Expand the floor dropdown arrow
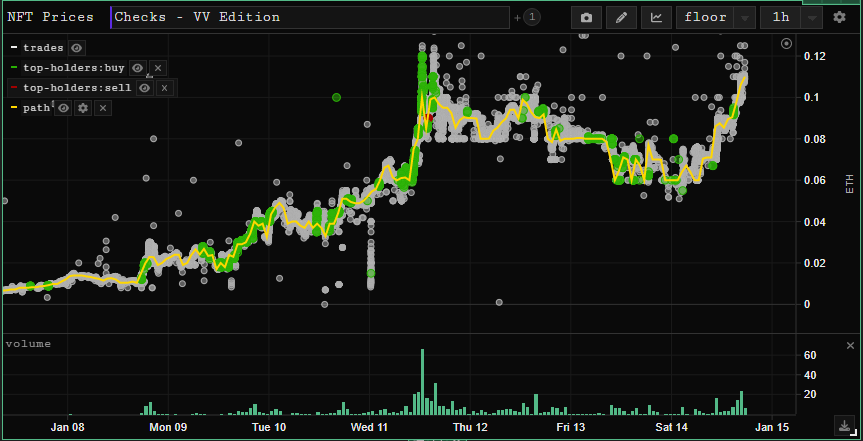 745,18
